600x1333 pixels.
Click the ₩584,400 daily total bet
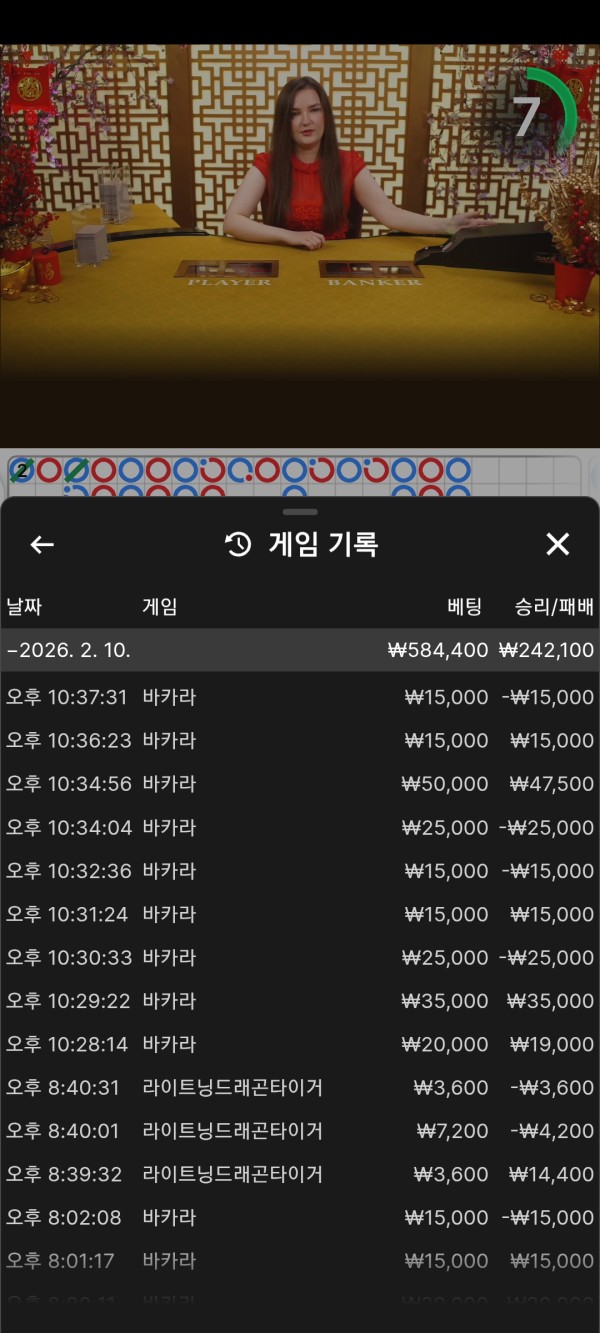click(x=438, y=650)
